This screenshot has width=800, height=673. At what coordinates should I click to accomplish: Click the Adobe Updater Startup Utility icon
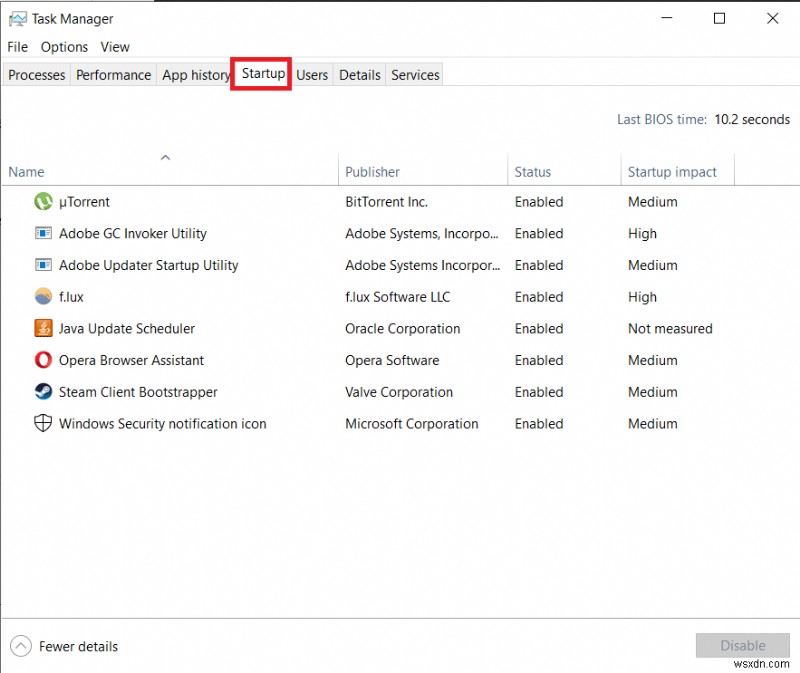point(42,265)
